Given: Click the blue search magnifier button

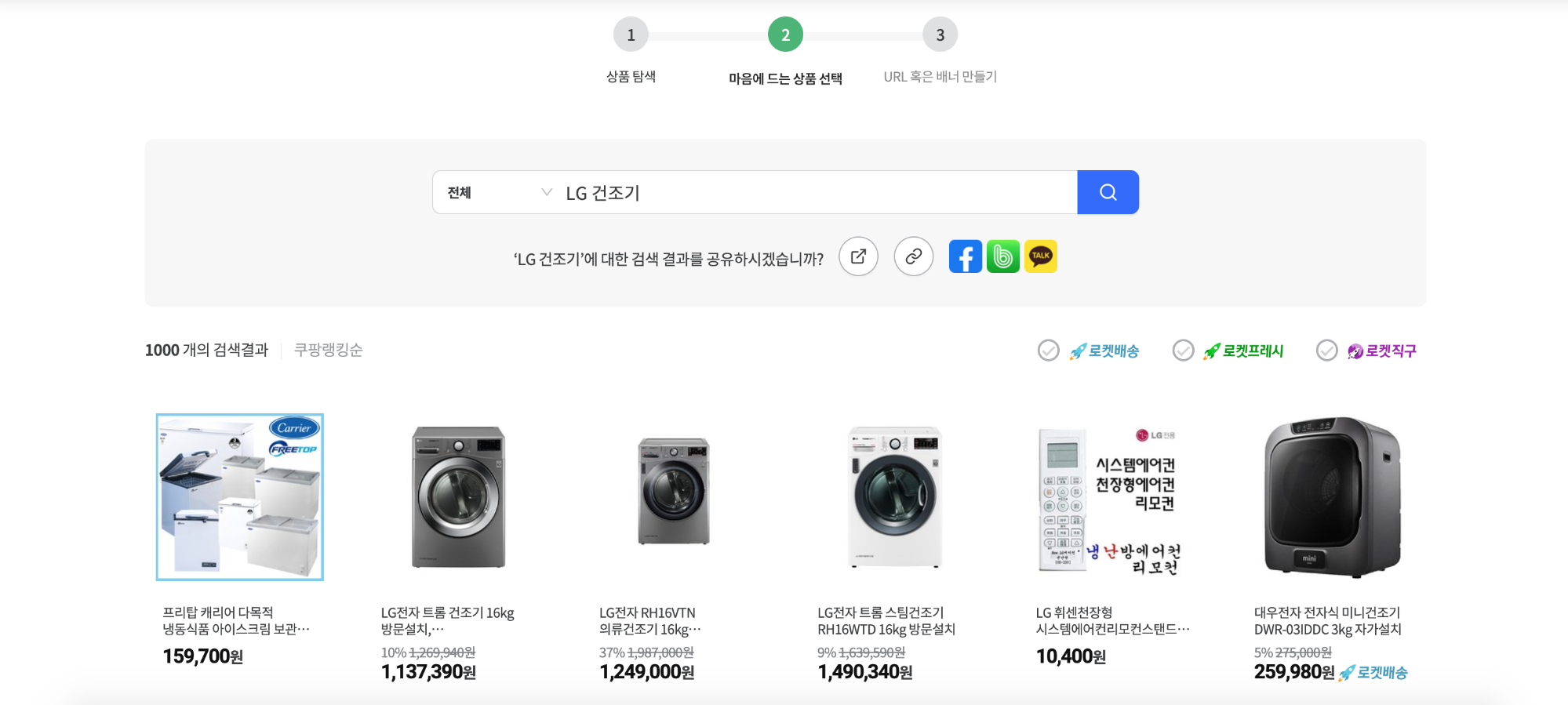Looking at the screenshot, I should pos(1108,192).
